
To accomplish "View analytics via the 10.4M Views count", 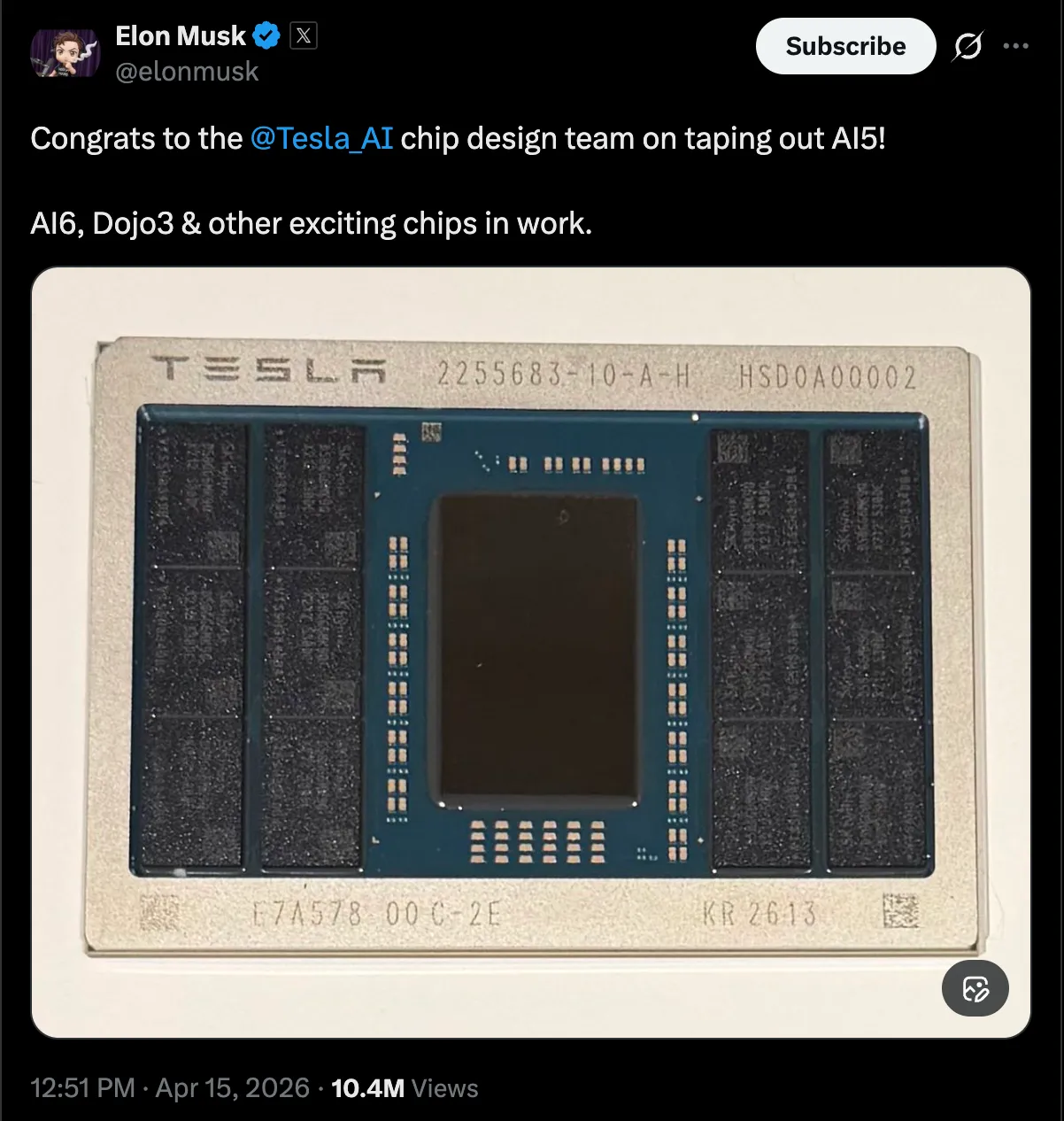I will click(367, 1087).
